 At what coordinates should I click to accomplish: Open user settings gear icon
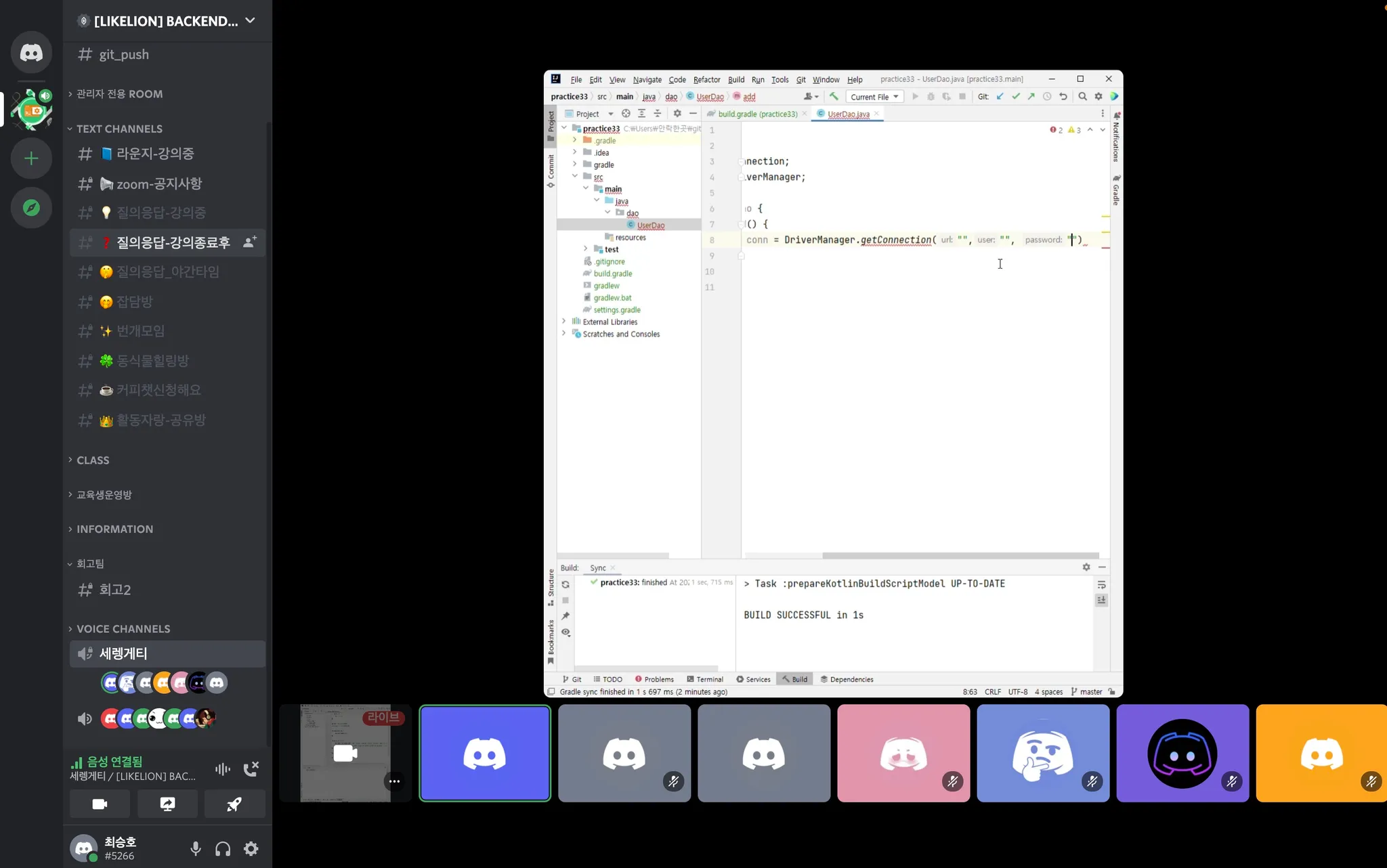[251, 848]
